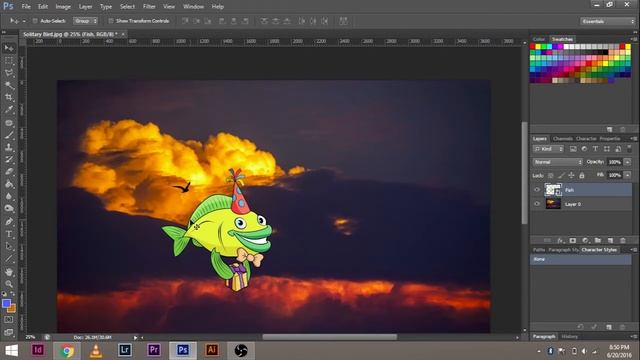Toggle lock position icon
The image size is (640, 360).
click(x=571, y=176)
